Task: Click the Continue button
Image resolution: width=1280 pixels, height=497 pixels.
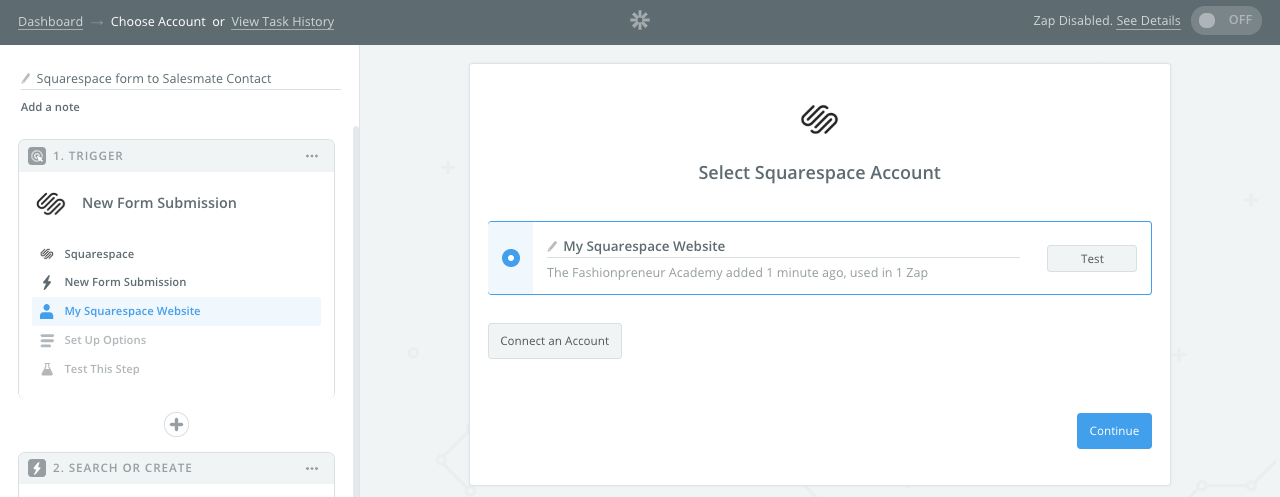Action: pos(1114,431)
